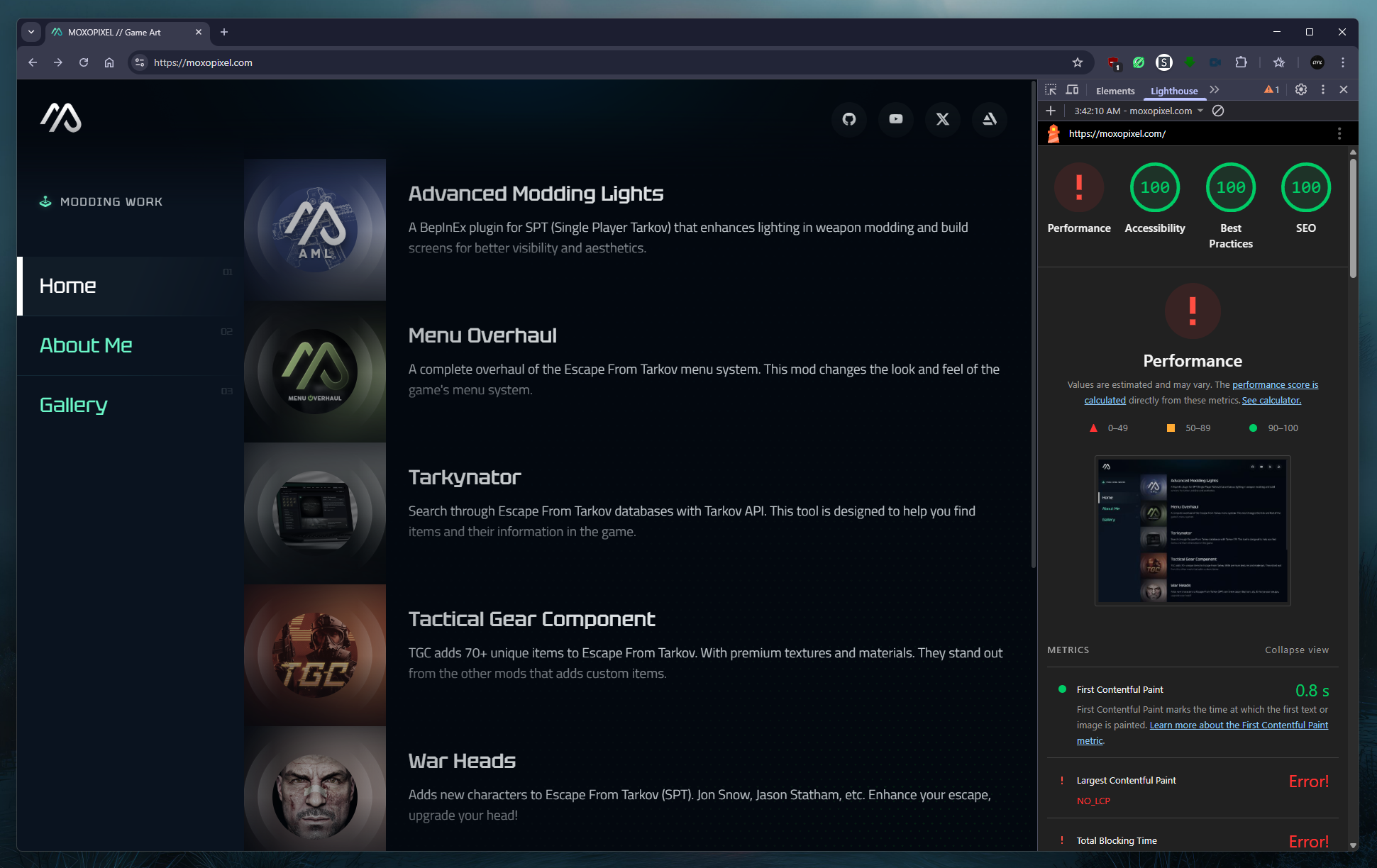The width and height of the screenshot is (1377, 868).
Task: Open the browser home page
Action: pyautogui.click(x=109, y=62)
